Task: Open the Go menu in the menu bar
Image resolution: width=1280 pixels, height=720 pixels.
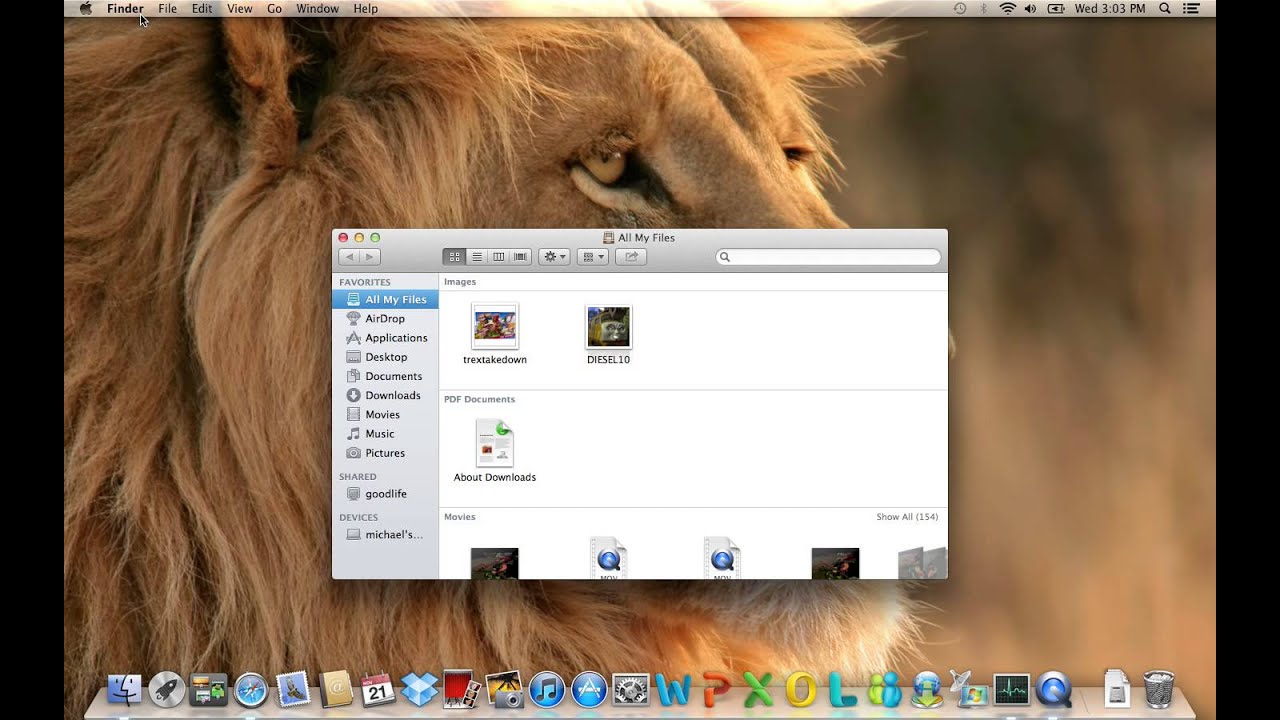Action: tap(274, 8)
